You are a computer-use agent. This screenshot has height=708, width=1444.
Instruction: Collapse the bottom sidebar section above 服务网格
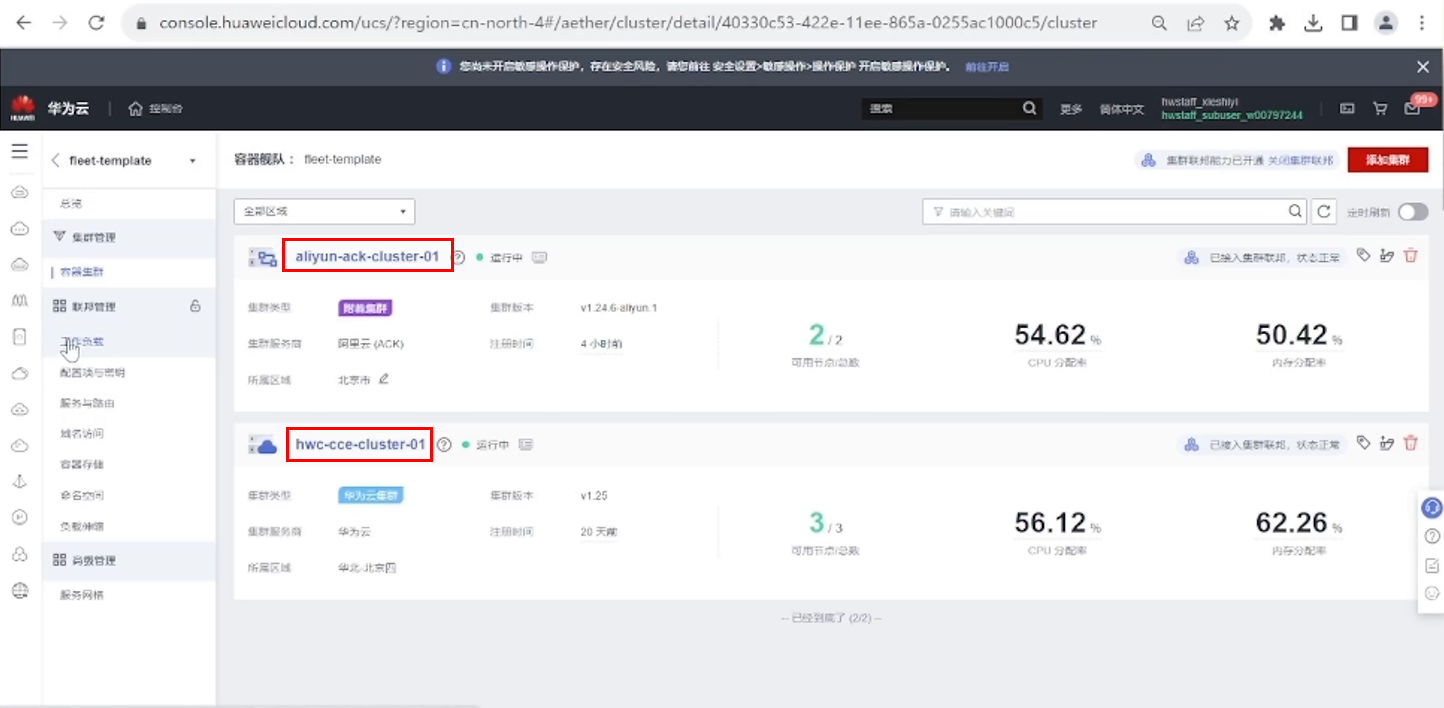point(129,560)
